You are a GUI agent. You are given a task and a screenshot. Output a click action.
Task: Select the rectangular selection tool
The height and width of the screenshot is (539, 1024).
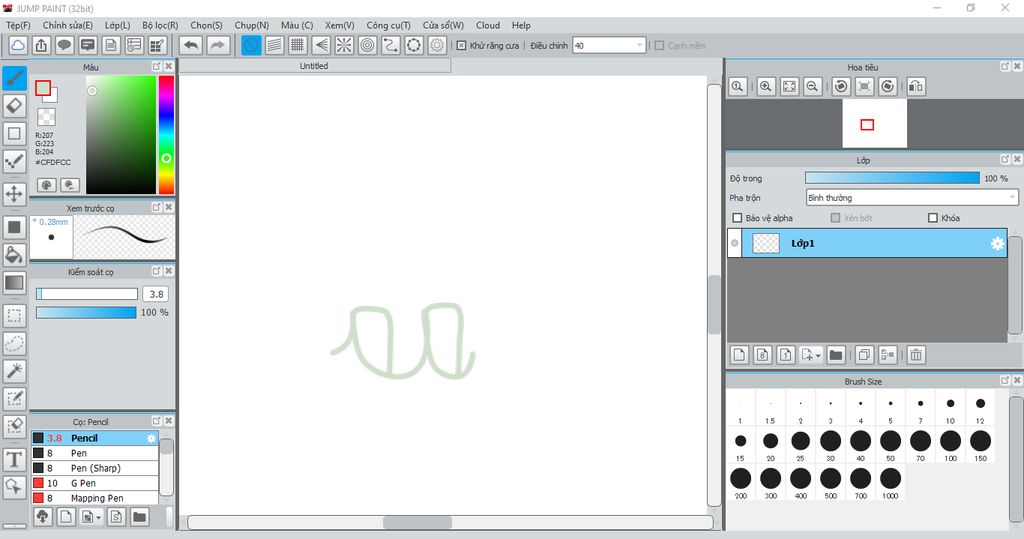coord(14,316)
